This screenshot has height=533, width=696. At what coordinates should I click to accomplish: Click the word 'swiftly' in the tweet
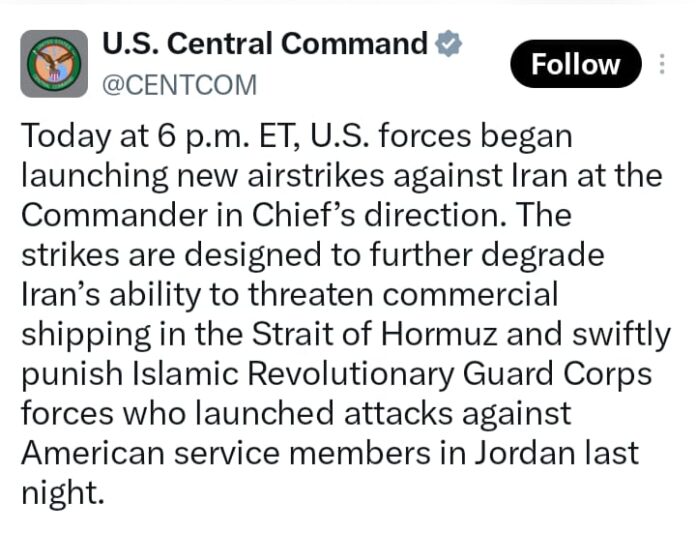tap(621, 336)
